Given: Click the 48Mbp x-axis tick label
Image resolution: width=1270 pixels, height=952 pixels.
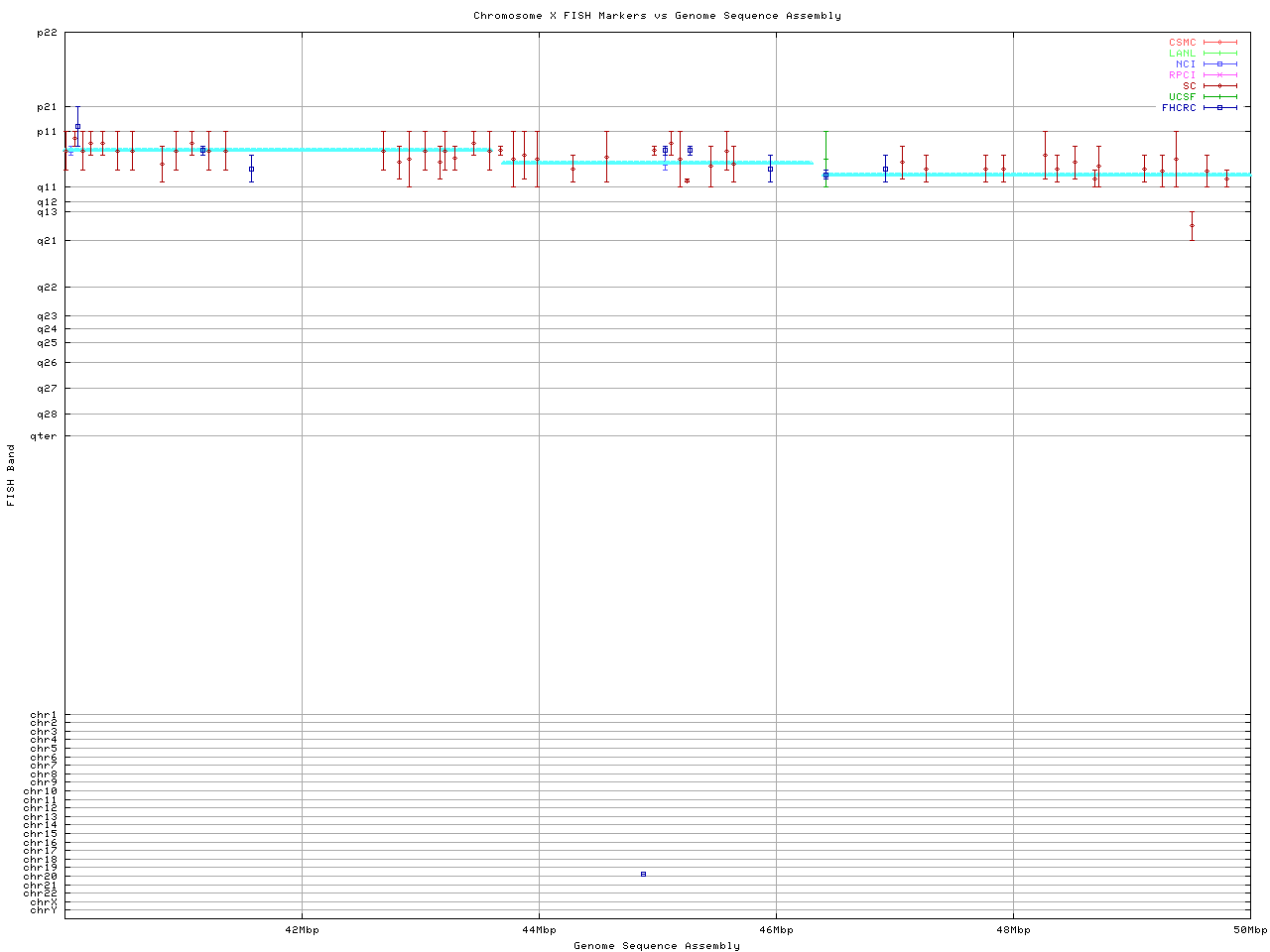Looking at the screenshot, I should 1013,930.
